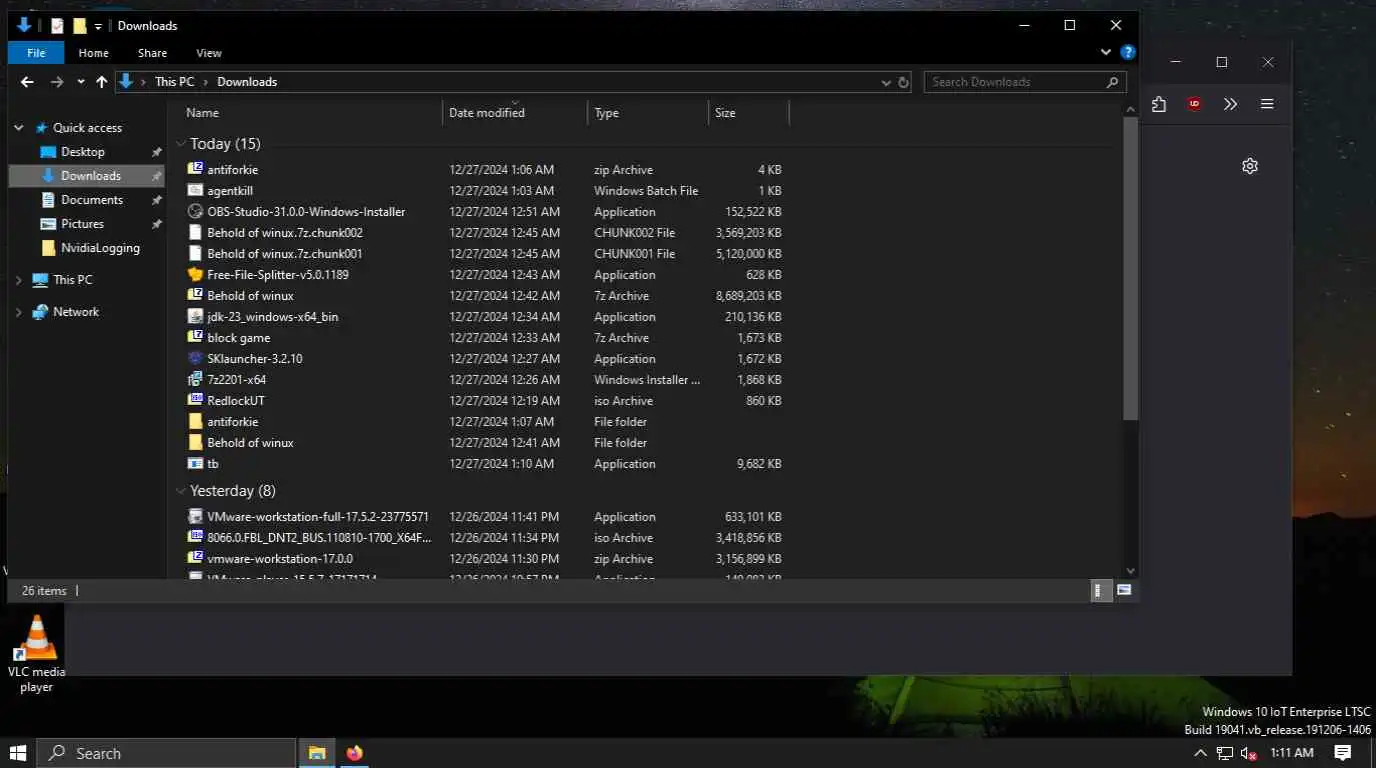The height and width of the screenshot is (768, 1376).
Task: Open NvidiaLogging folder in sidebar
Action: 100,248
